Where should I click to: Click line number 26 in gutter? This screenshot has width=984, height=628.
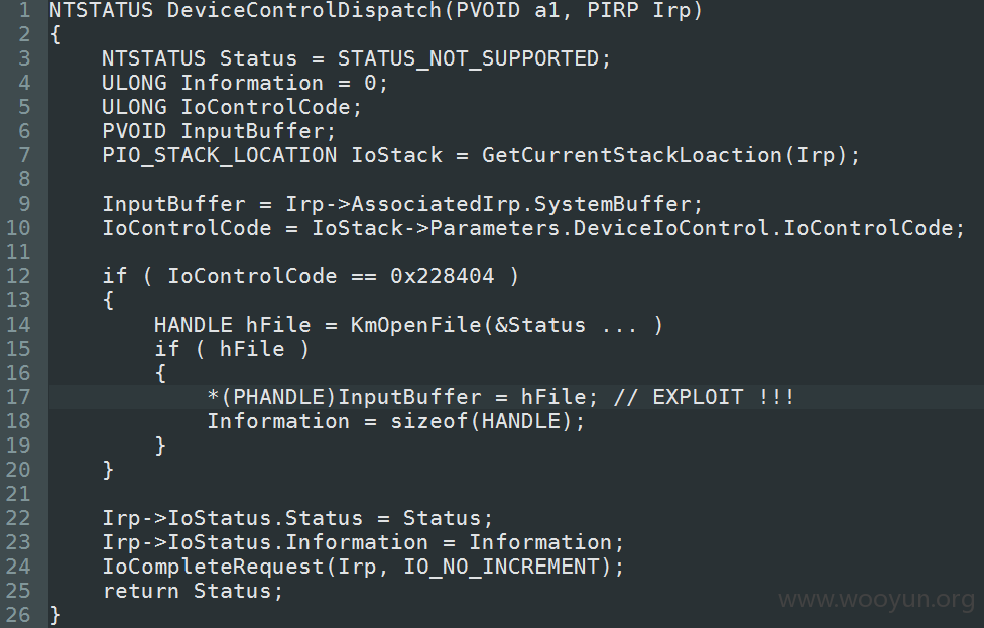pyautogui.click(x=18, y=615)
